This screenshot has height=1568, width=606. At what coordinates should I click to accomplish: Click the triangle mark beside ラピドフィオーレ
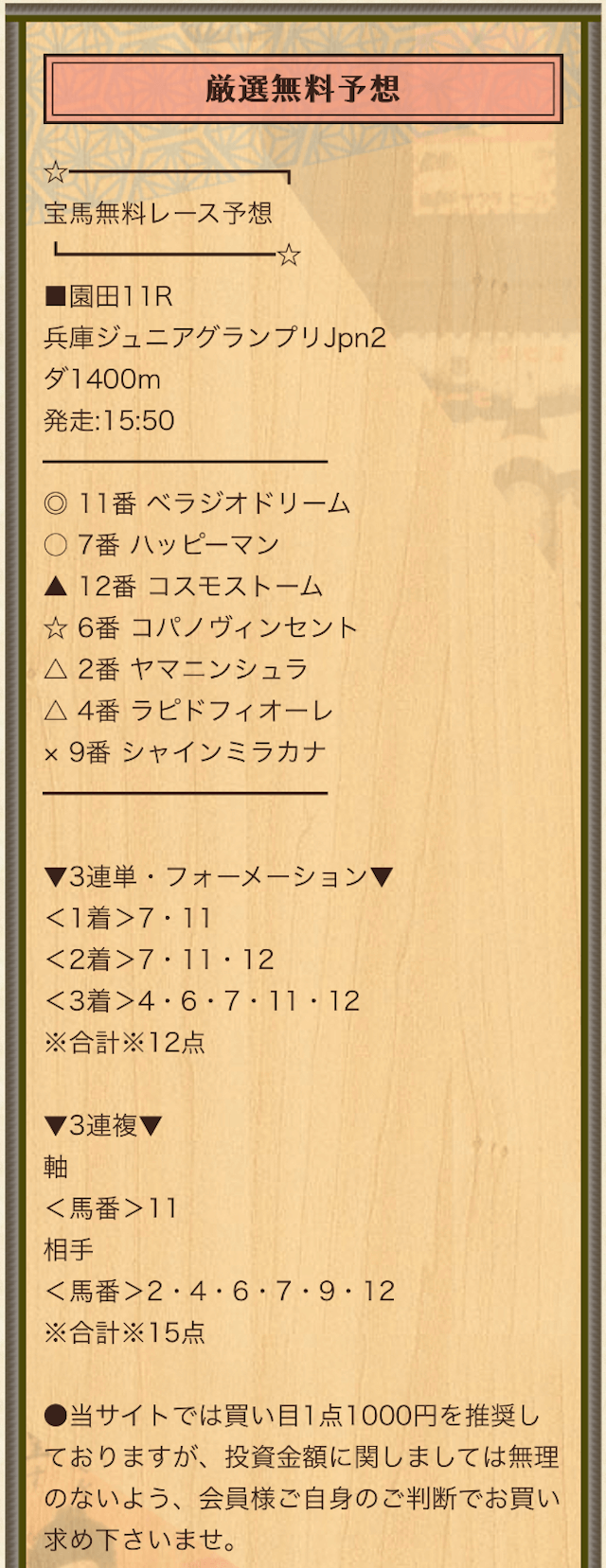[x=56, y=711]
